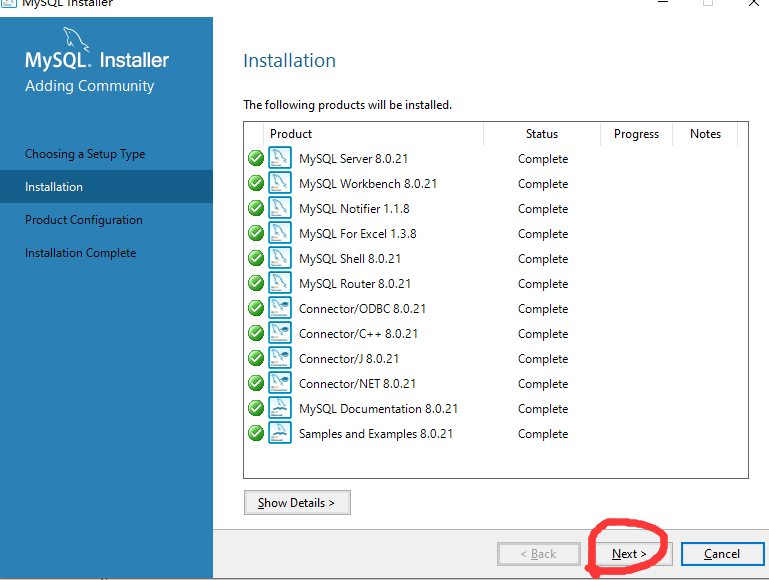769x580 pixels.
Task: Click green check mark beside Connector/ODBC
Action: 256,308
